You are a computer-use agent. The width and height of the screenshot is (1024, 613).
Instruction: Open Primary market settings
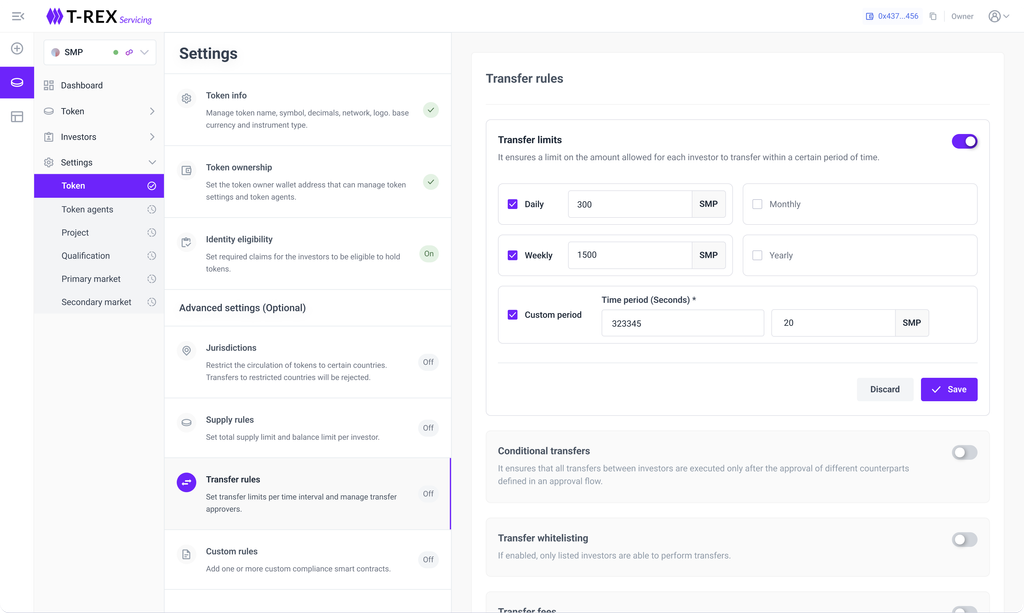point(91,279)
